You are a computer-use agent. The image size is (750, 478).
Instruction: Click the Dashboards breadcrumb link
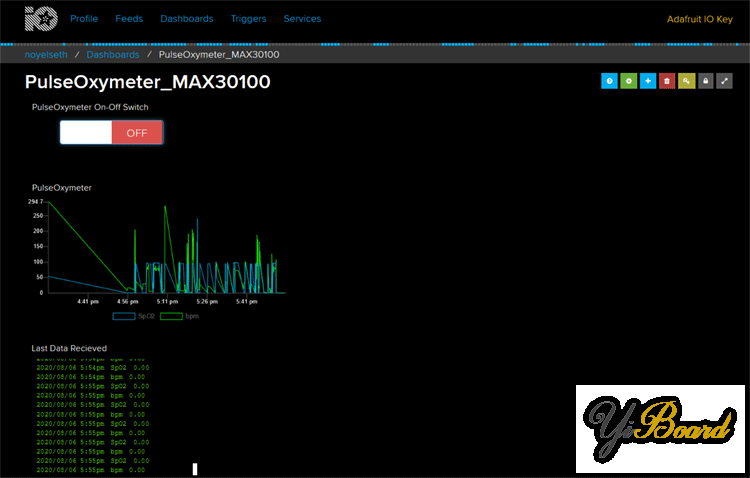pos(113,55)
